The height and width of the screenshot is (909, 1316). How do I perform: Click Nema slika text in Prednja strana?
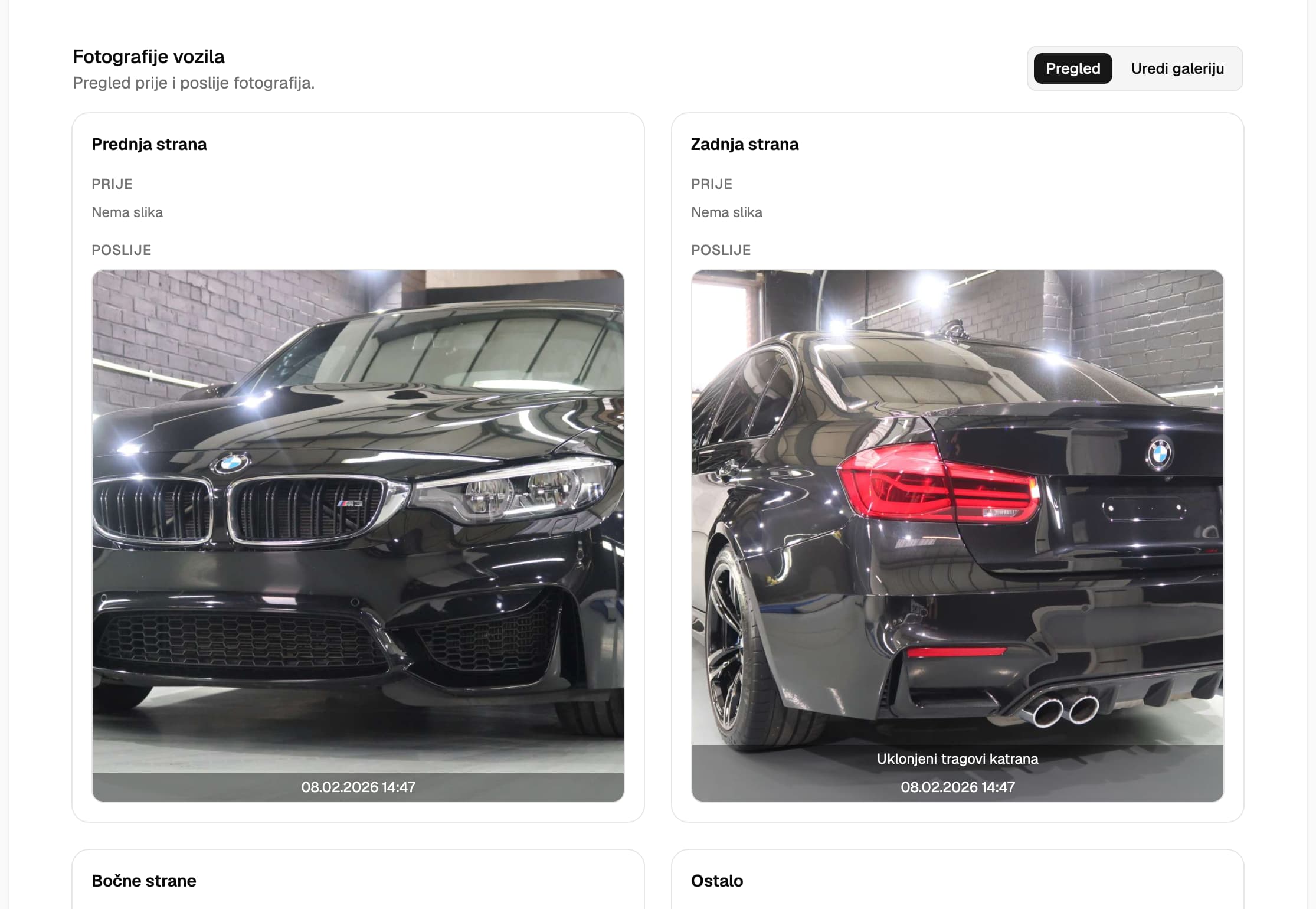click(x=127, y=212)
